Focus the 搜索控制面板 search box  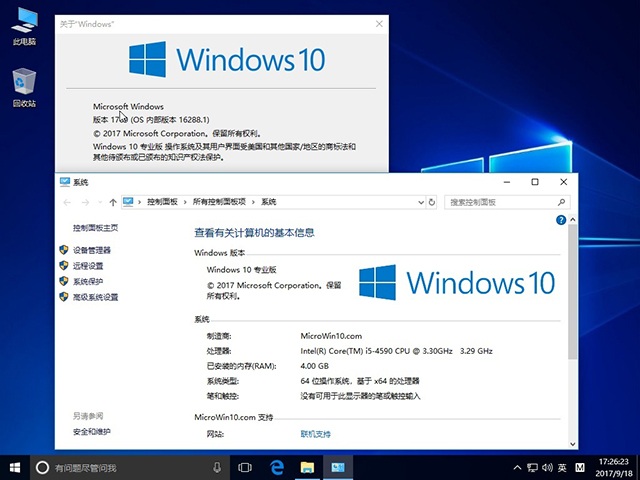pos(507,202)
